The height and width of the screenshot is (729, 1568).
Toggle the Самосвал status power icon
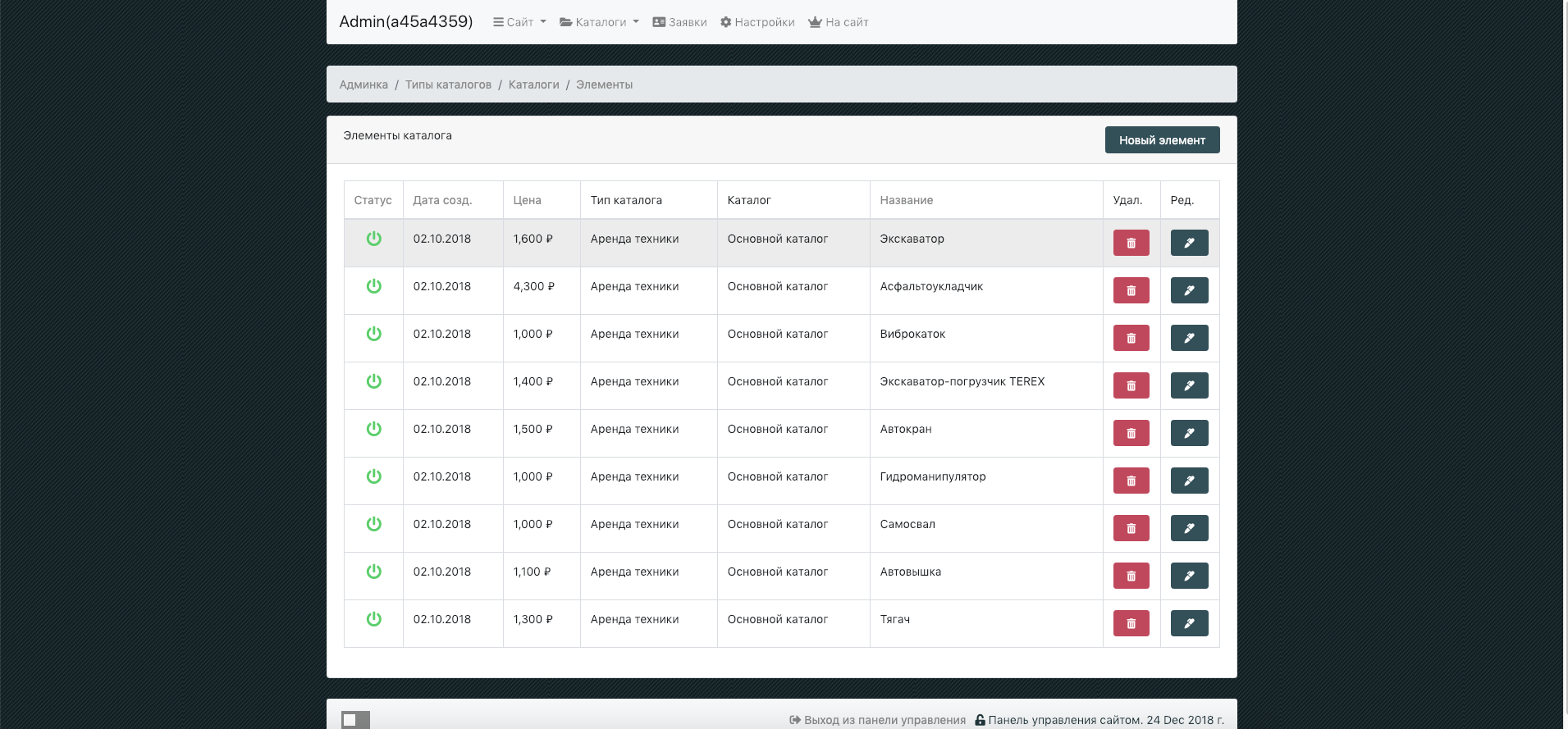coord(373,524)
